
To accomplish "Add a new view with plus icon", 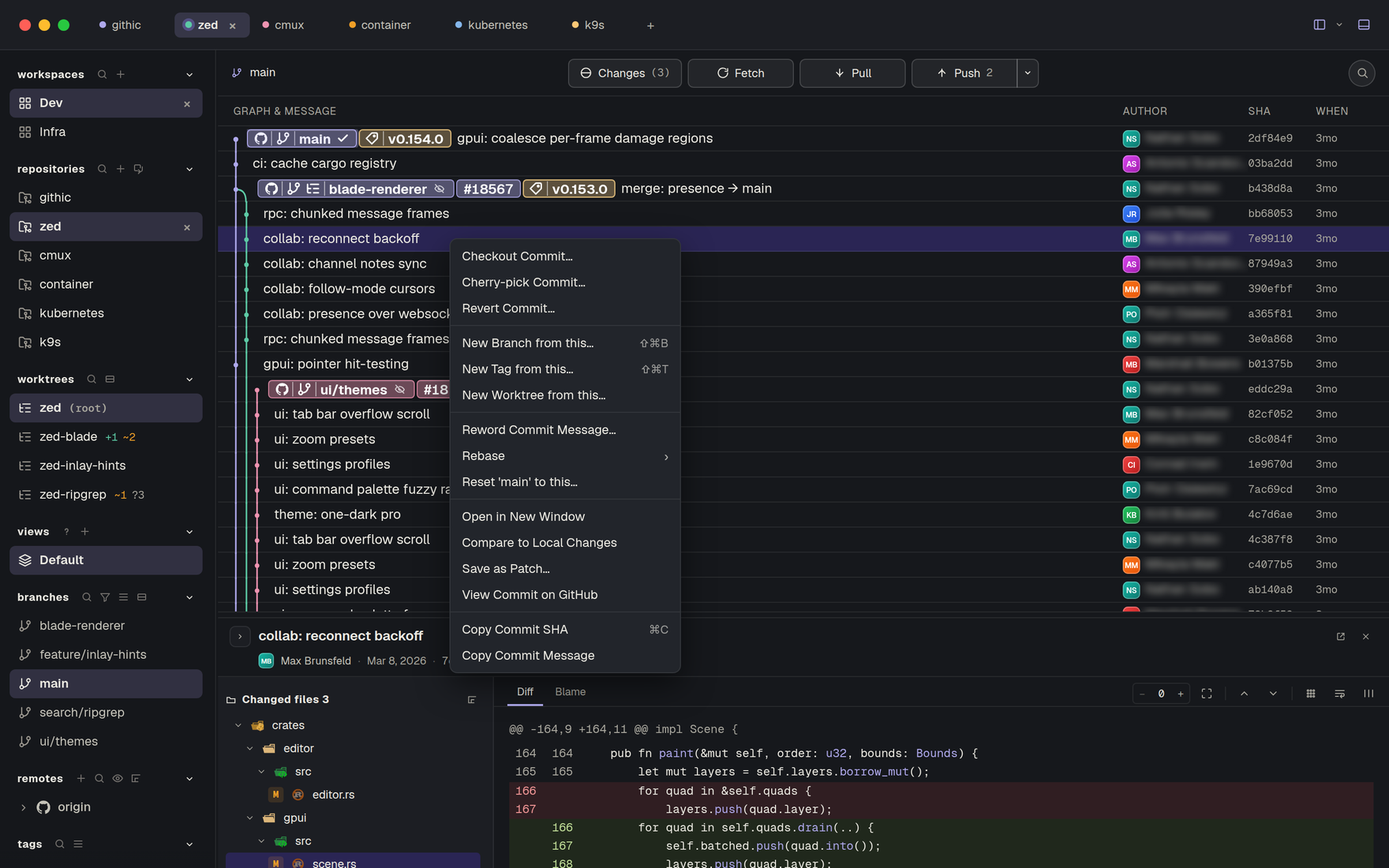I will click(85, 532).
